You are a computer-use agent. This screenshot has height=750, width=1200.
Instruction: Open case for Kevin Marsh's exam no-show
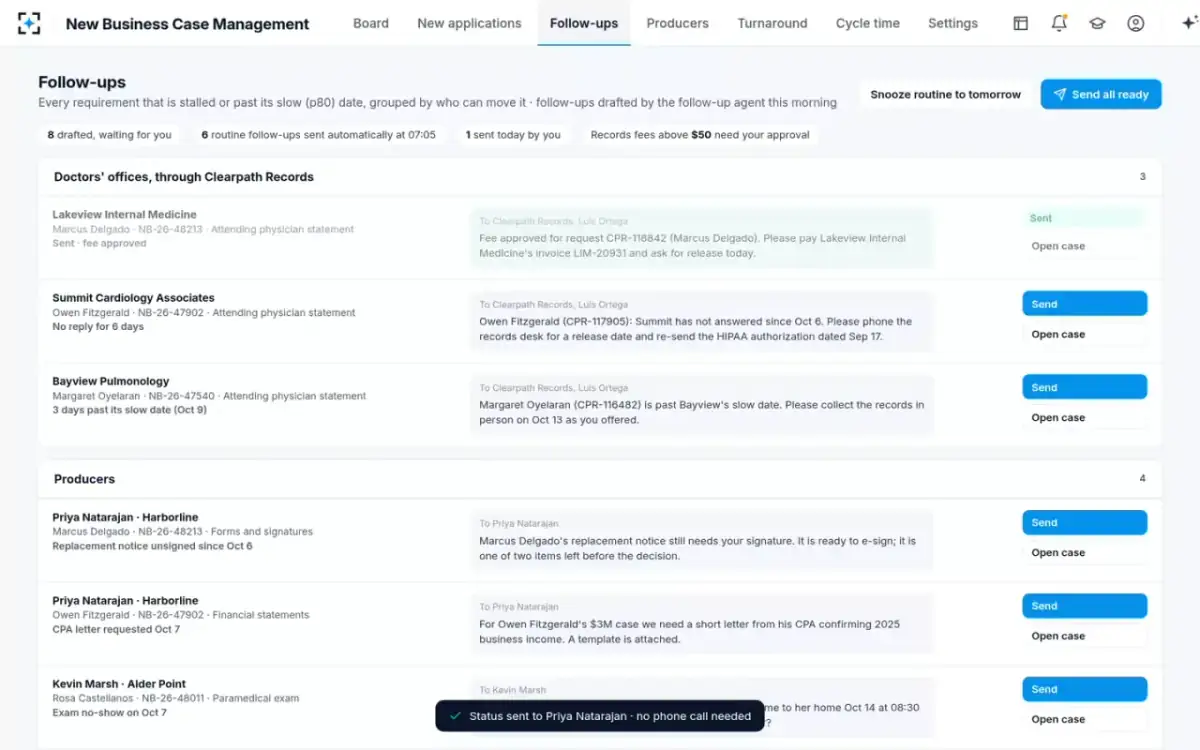point(1084,719)
